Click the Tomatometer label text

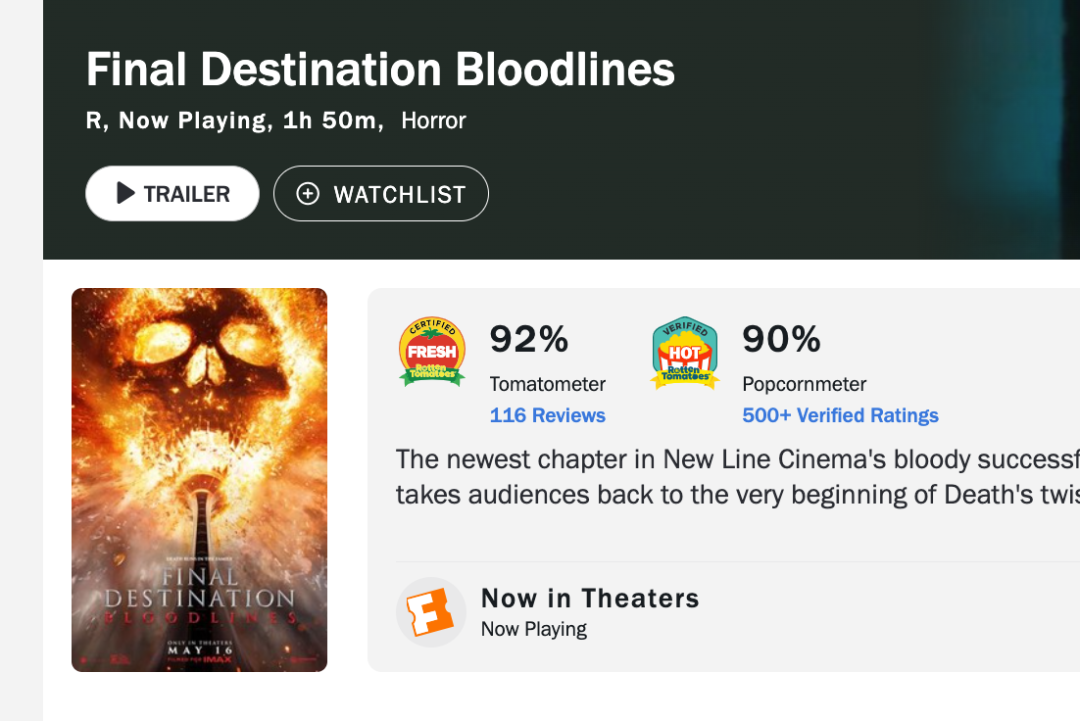coord(548,384)
